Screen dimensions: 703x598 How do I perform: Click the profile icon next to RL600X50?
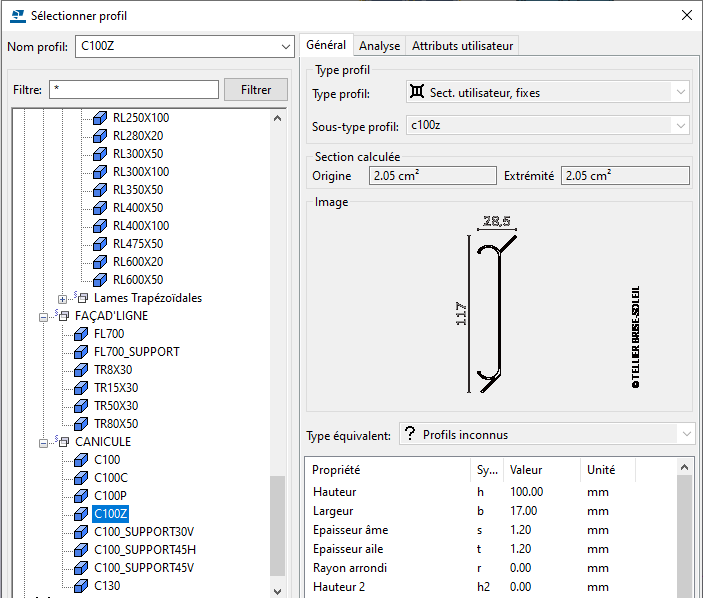(x=99, y=280)
